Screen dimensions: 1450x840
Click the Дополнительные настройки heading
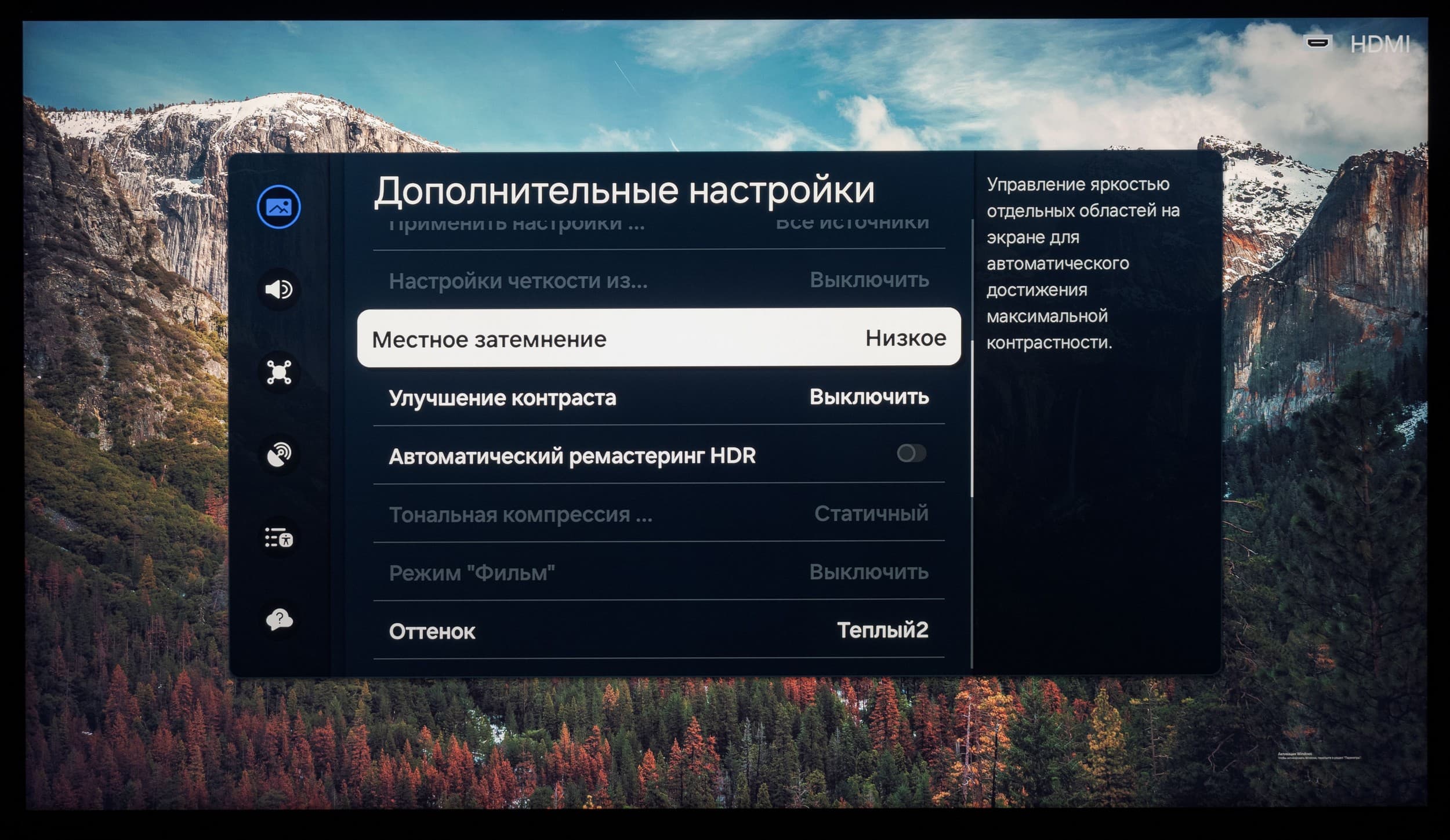(x=623, y=191)
